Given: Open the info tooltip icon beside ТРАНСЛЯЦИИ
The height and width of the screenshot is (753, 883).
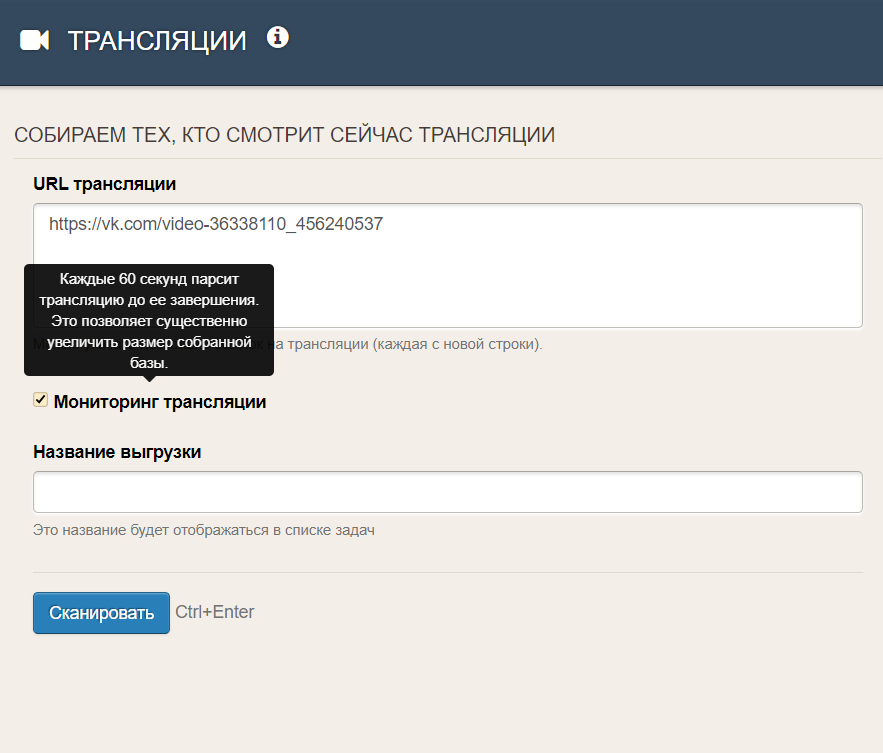Looking at the screenshot, I should point(277,36).
